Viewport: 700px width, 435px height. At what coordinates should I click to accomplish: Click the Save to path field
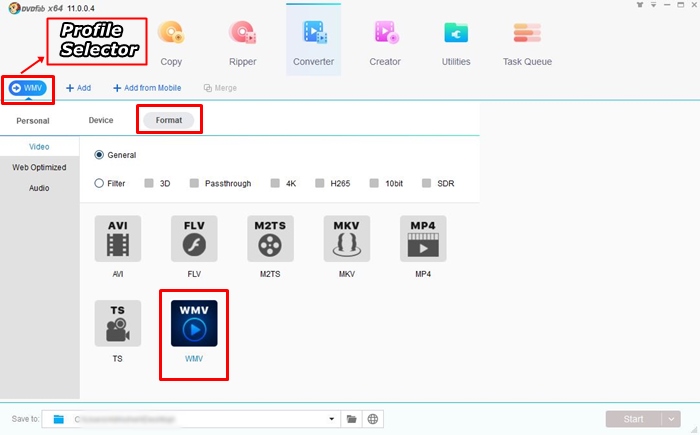pos(191,419)
